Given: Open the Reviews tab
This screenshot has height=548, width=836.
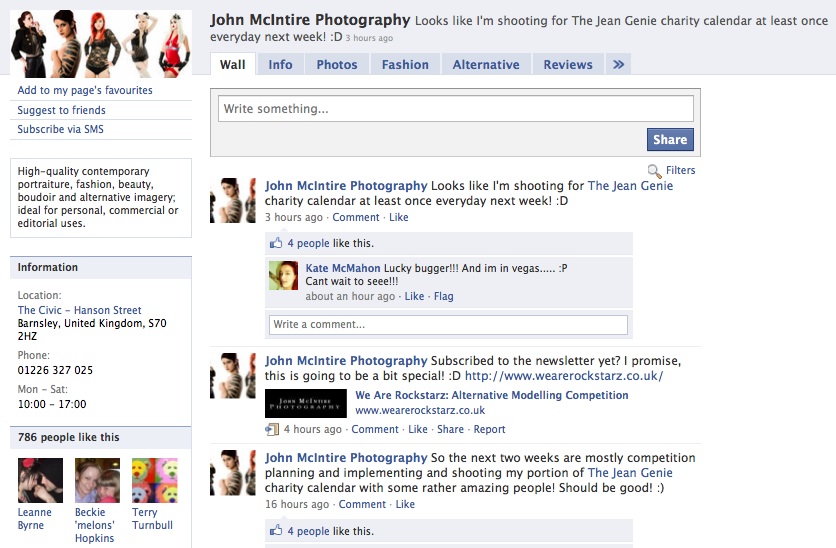Looking at the screenshot, I should click(568, 65).
